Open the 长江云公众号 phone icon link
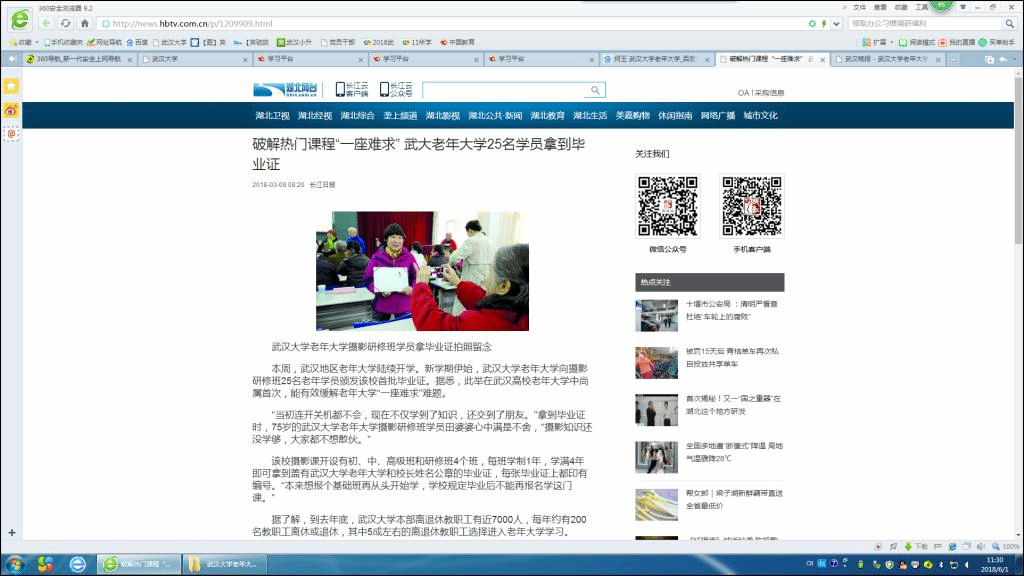The height and width of the screenshot is (576, 1024). 396,89
